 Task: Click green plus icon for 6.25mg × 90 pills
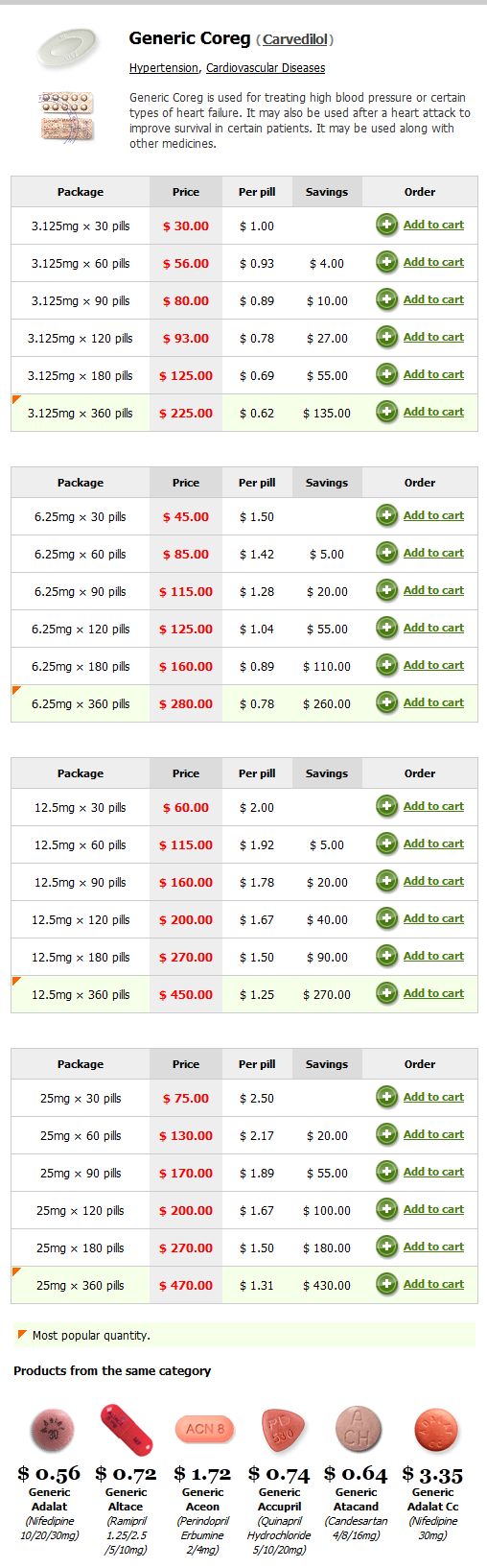386,591
